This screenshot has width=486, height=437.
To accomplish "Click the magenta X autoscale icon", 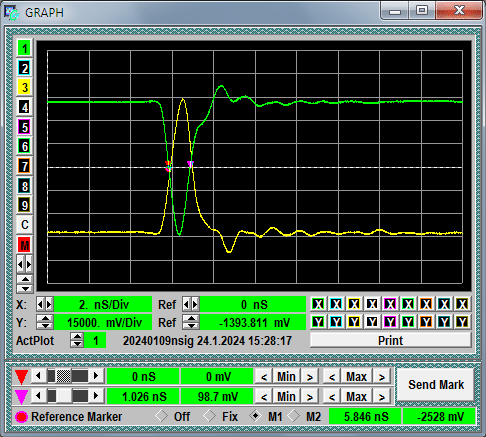I will (390, 304).
